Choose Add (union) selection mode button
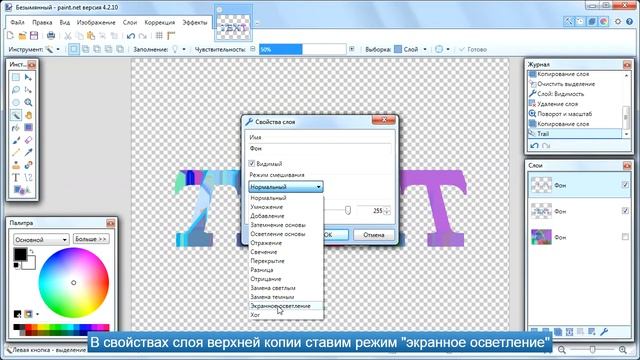 pos(85,49)
